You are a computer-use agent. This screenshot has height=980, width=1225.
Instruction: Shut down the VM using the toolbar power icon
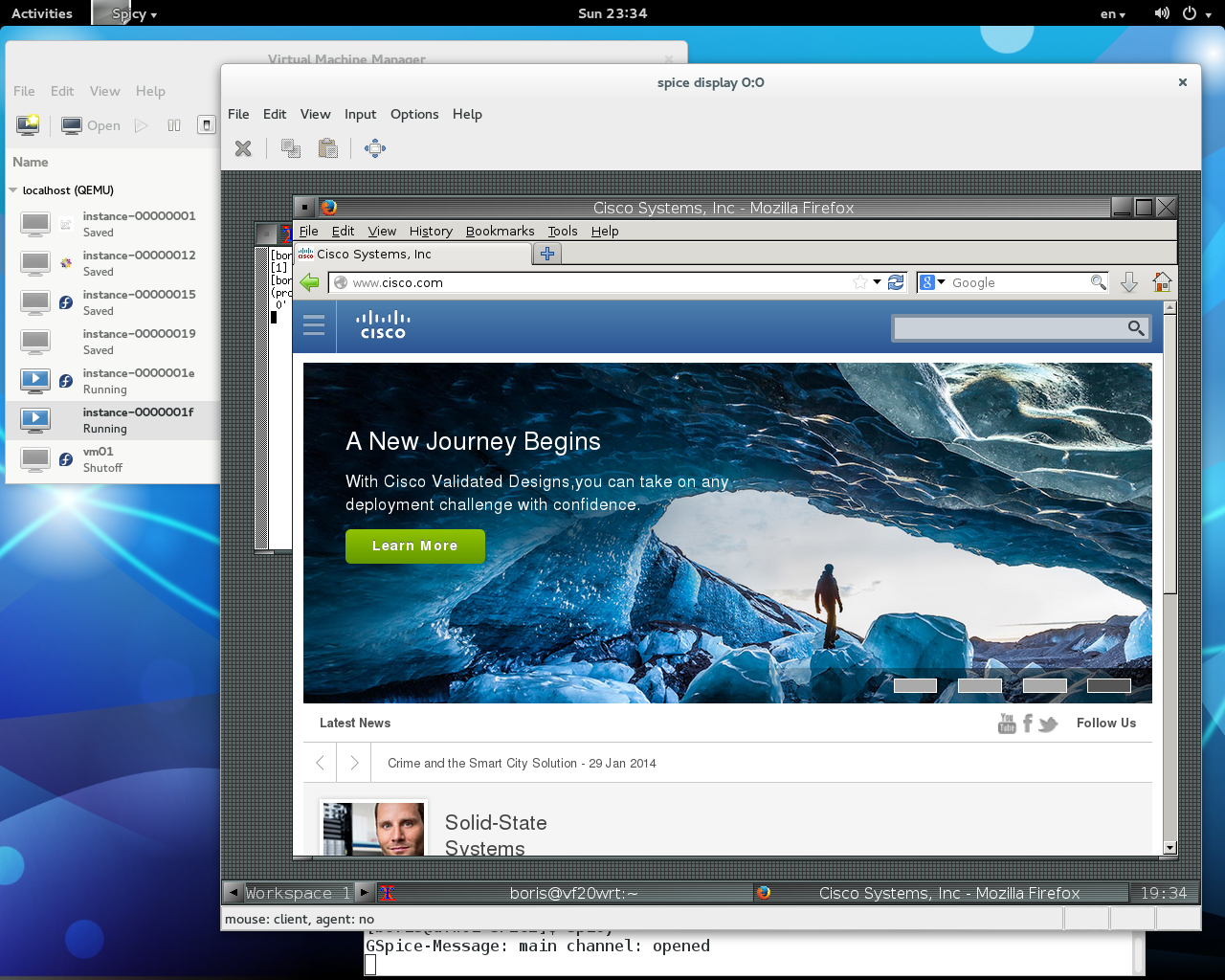click(x=206, y=124)
